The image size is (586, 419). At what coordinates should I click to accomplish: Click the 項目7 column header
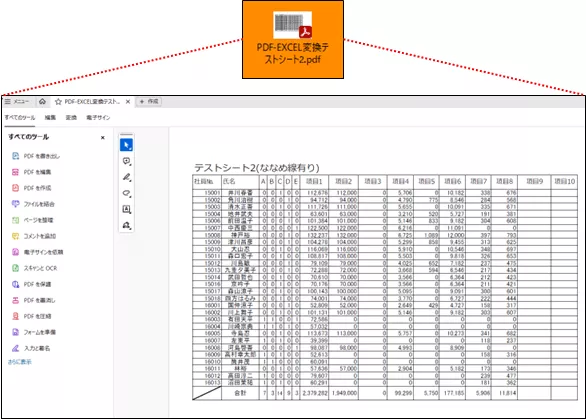coord(478,181)
